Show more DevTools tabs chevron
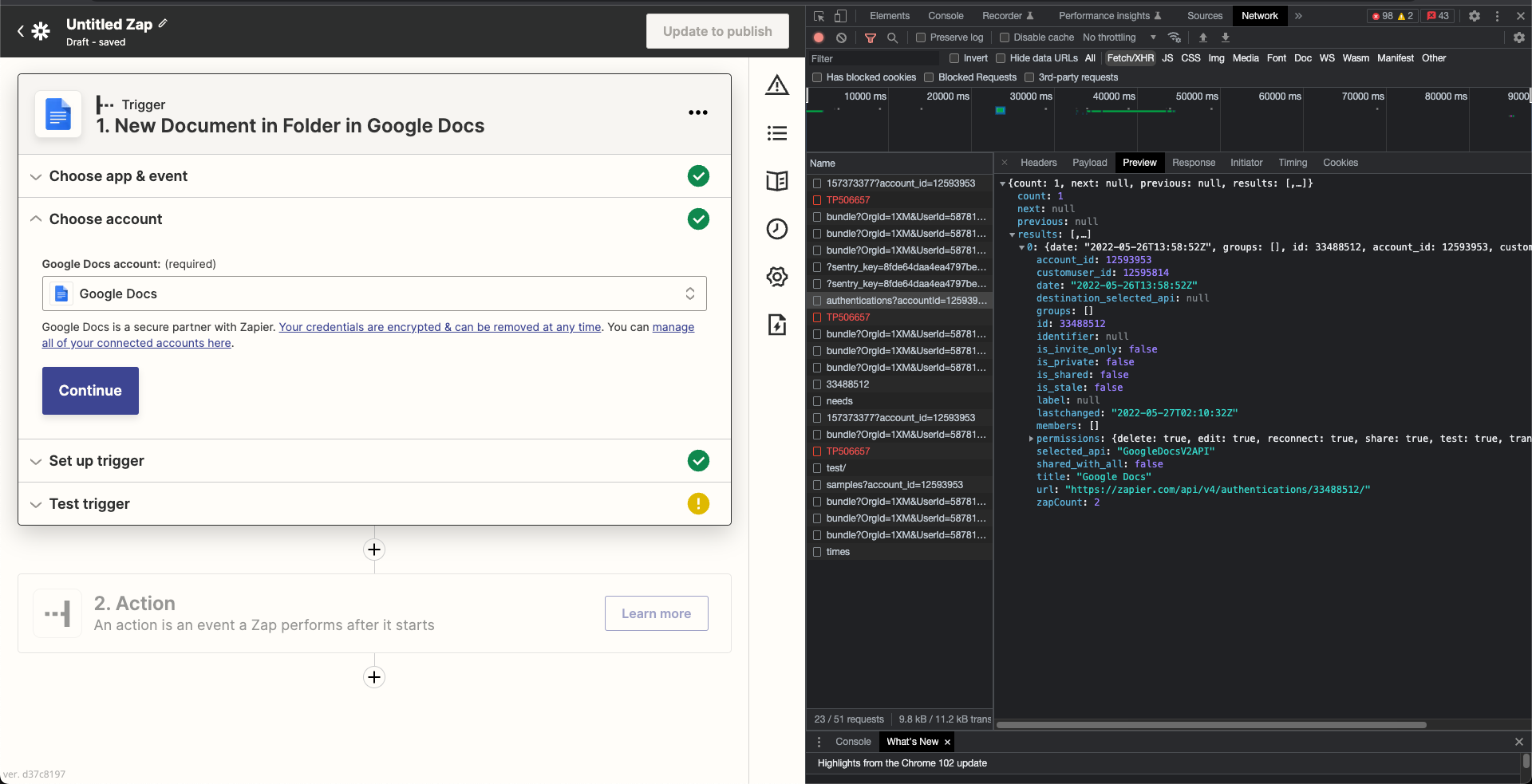Screen dimensions: 1532x784 point(1298,16)
